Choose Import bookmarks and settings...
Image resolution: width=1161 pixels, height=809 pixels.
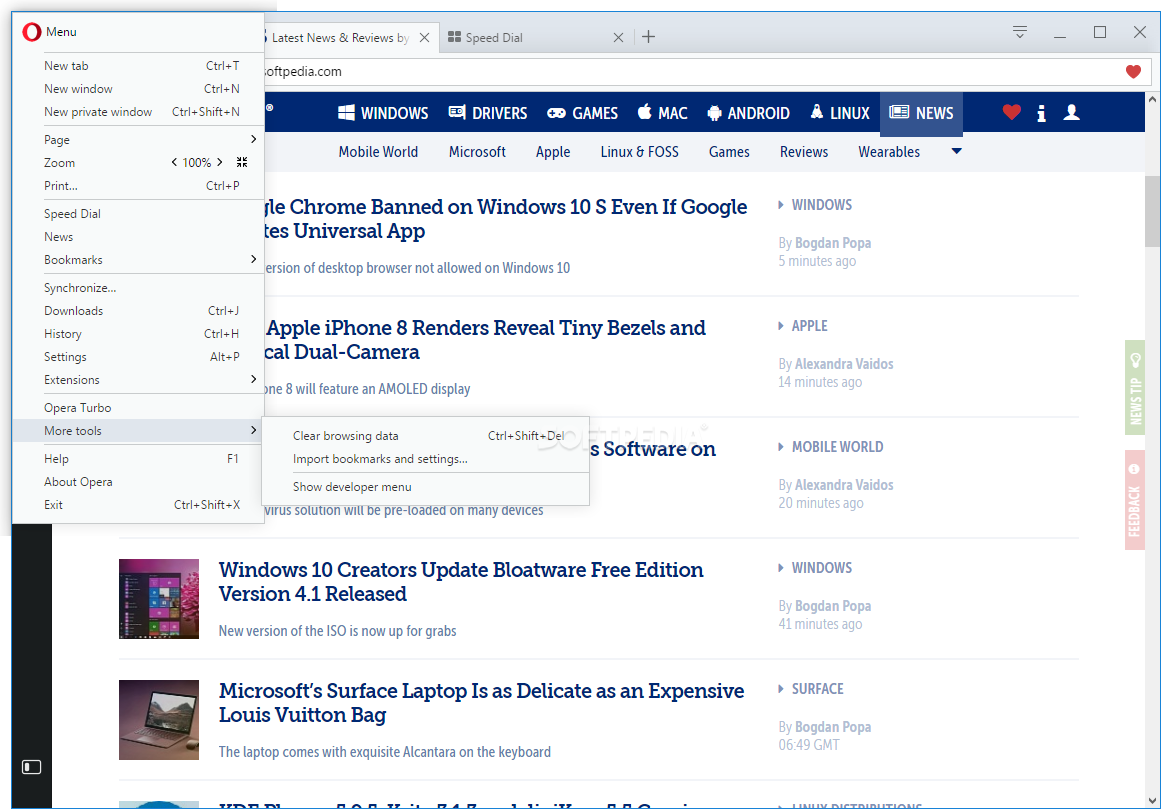pos(426,459)
